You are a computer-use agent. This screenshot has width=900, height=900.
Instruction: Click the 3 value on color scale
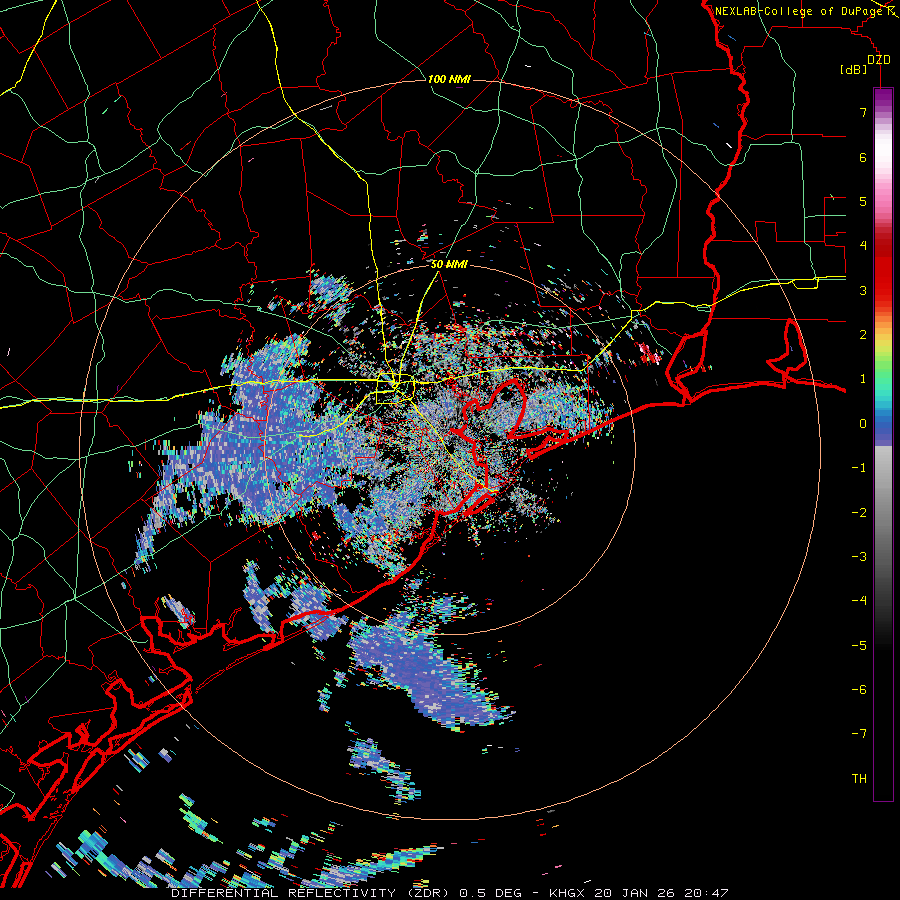pos(863,290)
